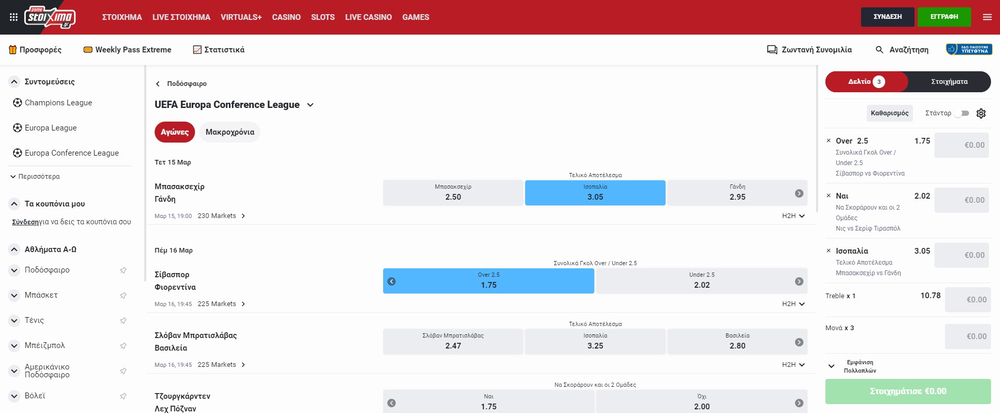Select Βασιλεία win 2.80

pos(737,342)
